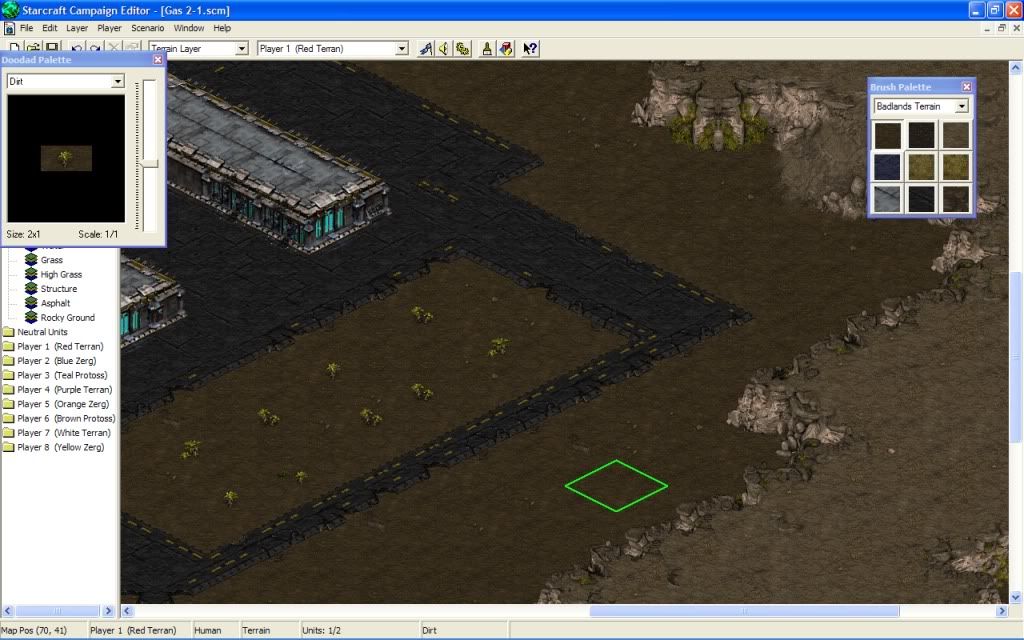This screenshot has width=1024, height=640.
Task: Click the paintbrush icon in the toolbar
Action: [487, 48]
